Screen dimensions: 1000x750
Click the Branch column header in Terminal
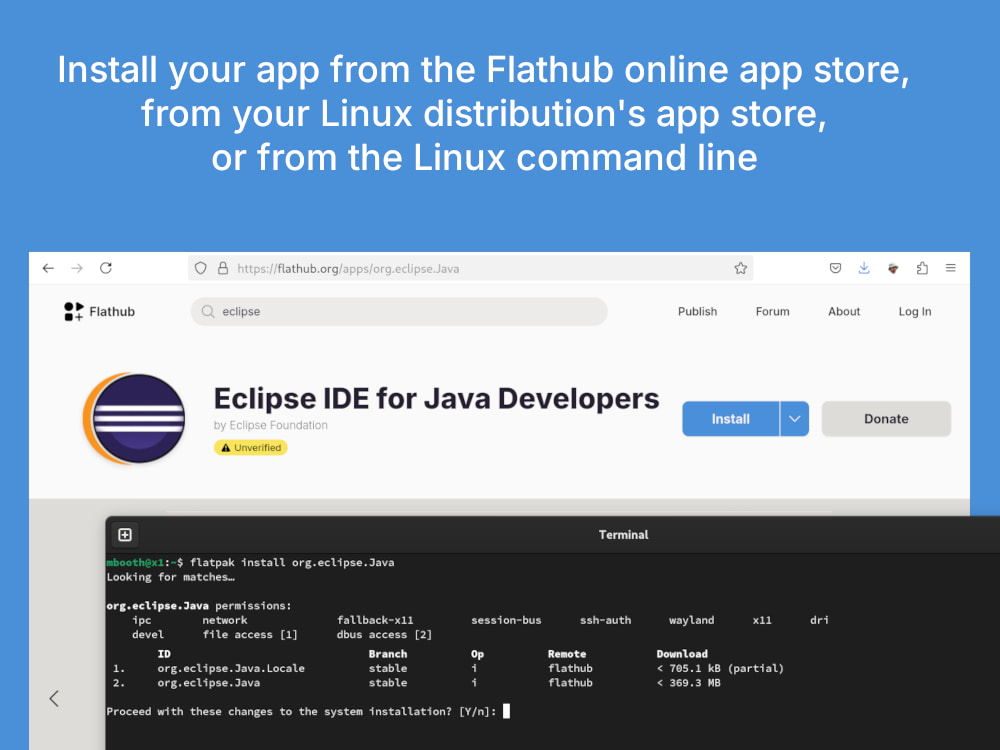point(388,654)
